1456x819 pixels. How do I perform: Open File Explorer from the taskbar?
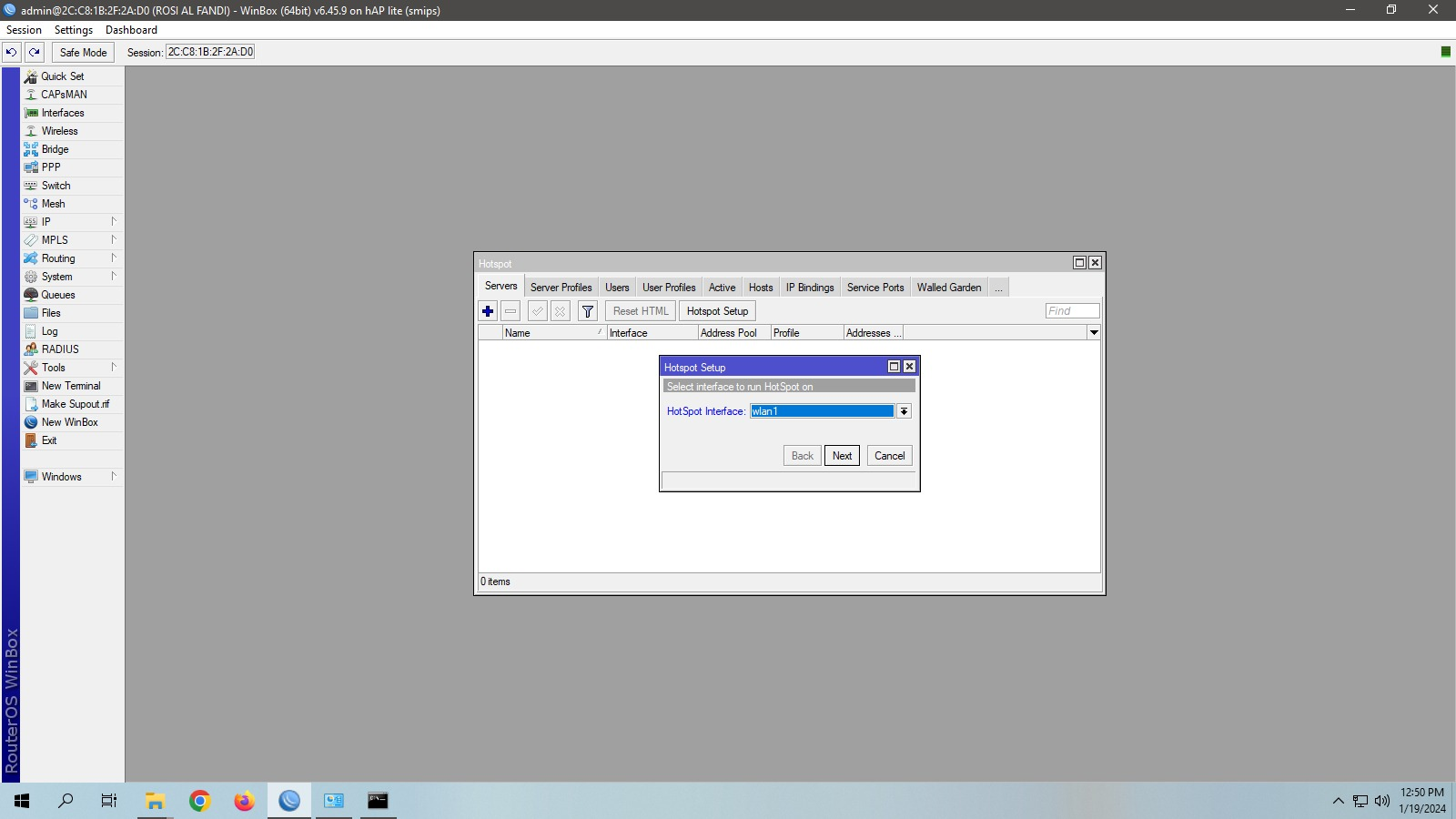tap(155, 801)
